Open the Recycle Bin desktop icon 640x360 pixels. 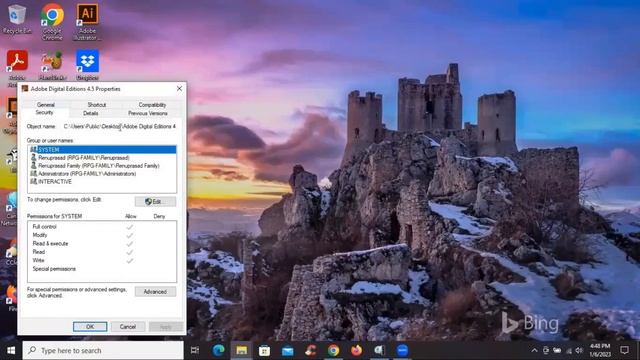(16, 18)
